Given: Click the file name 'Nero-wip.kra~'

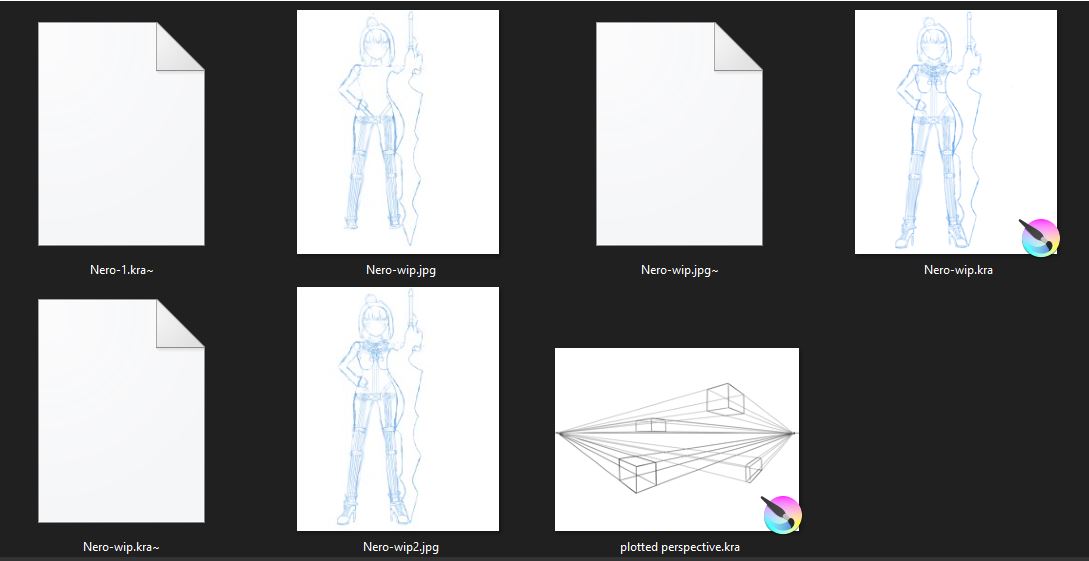Looking at the screenshot, I should (122, 547).
